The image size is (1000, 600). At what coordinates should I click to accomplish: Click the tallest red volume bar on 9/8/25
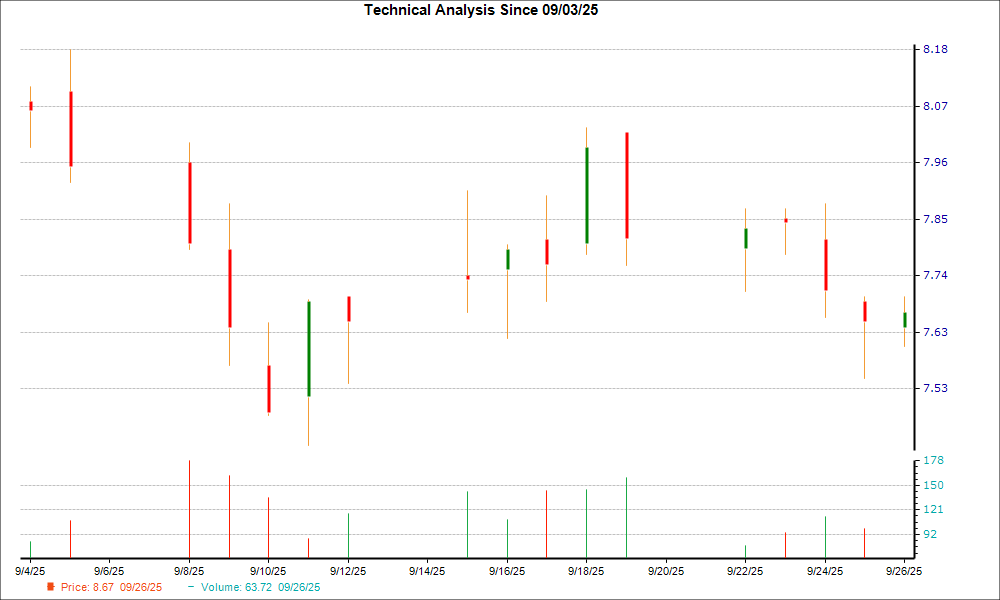189,508
